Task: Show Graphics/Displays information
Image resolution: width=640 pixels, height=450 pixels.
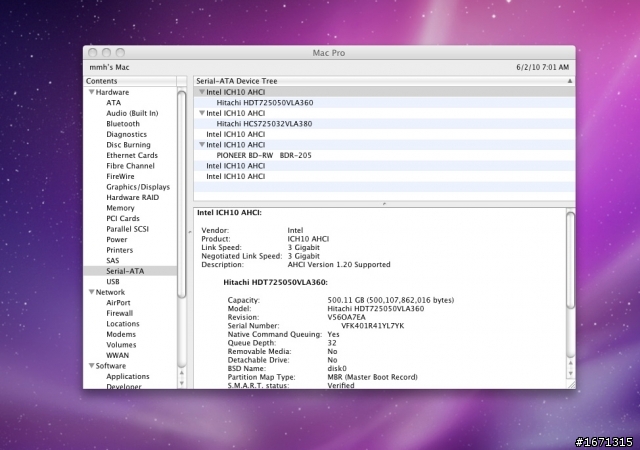Action: pyautogui.click(x=138, y=187)
